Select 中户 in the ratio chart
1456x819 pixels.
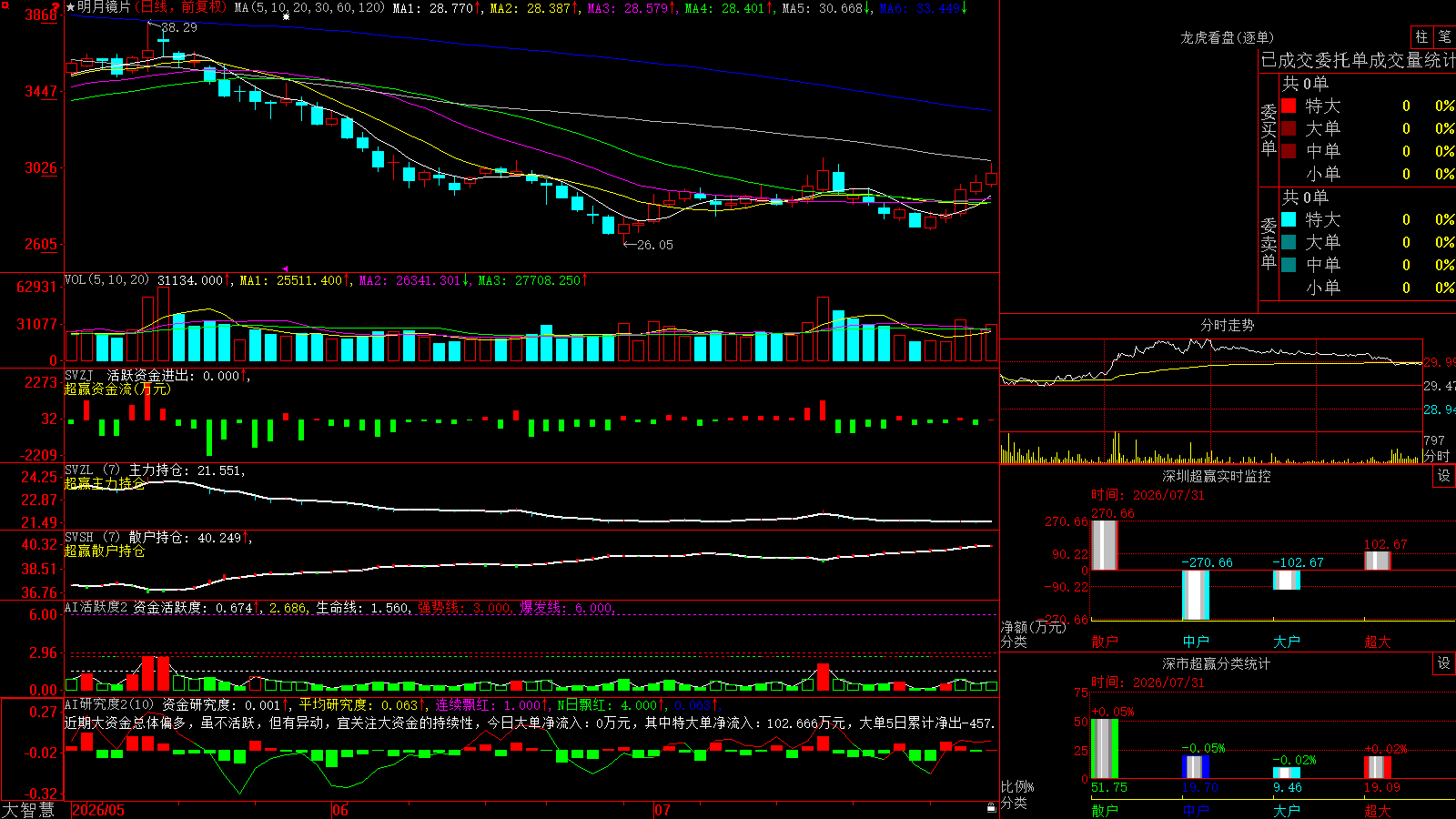pos(1196,811)
